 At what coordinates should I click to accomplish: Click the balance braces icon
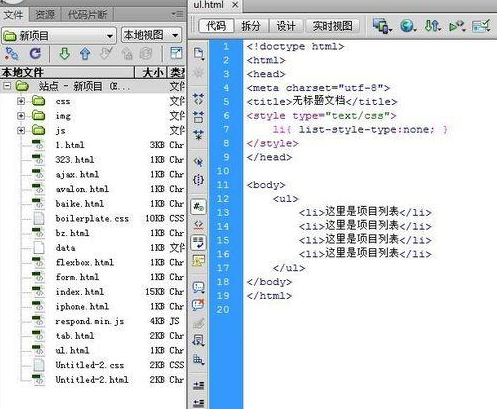click(199, 180)
